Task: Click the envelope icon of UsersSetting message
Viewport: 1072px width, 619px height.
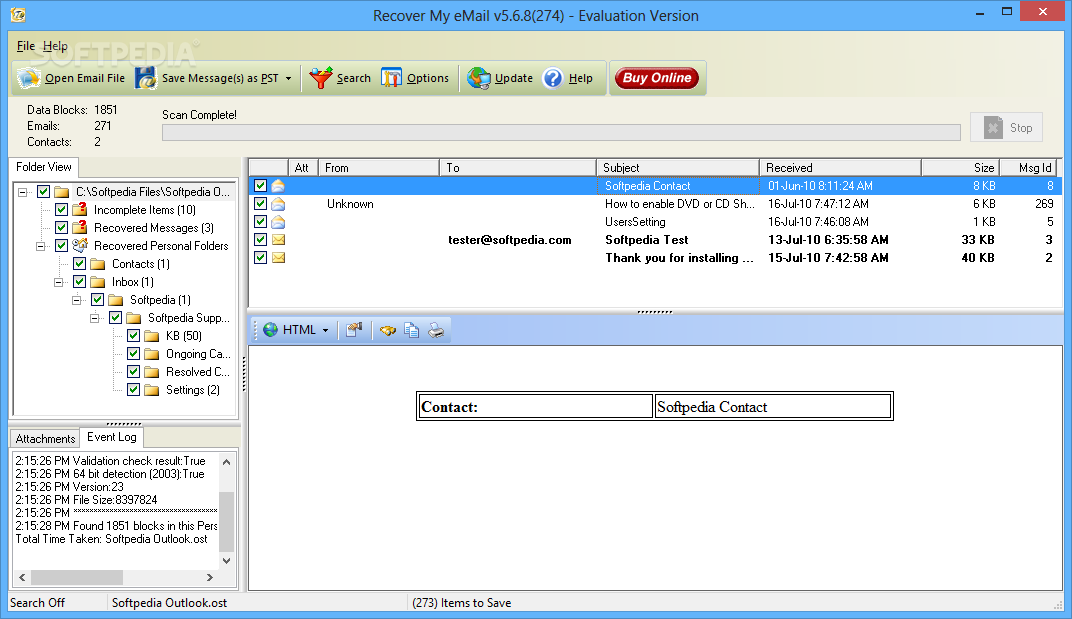Action: 278,222
